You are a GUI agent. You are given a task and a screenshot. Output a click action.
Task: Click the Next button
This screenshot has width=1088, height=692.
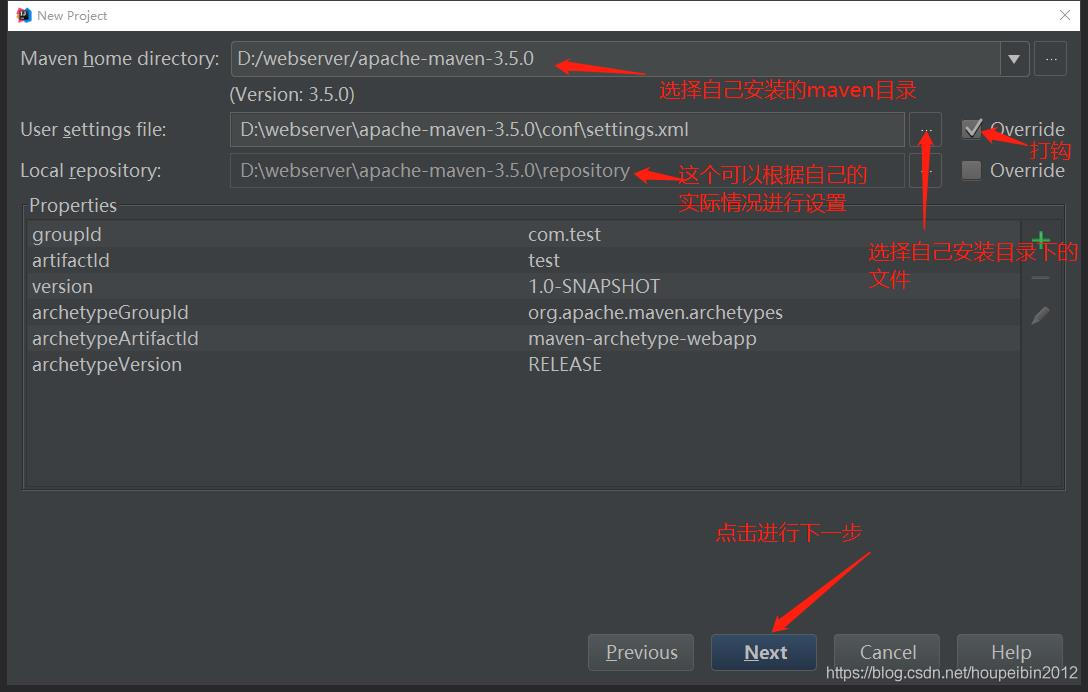coord(764,652)
